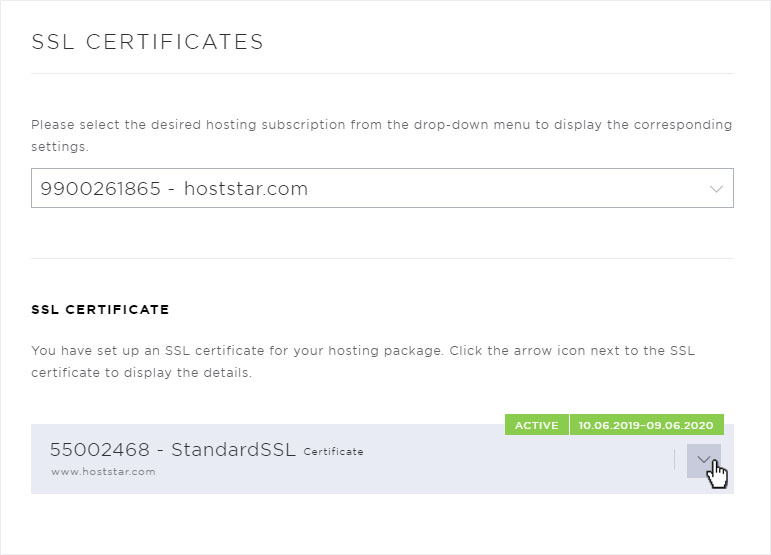Click the SSL CERTIFICATES page heading
771x555 pixels.
point(148,42)
